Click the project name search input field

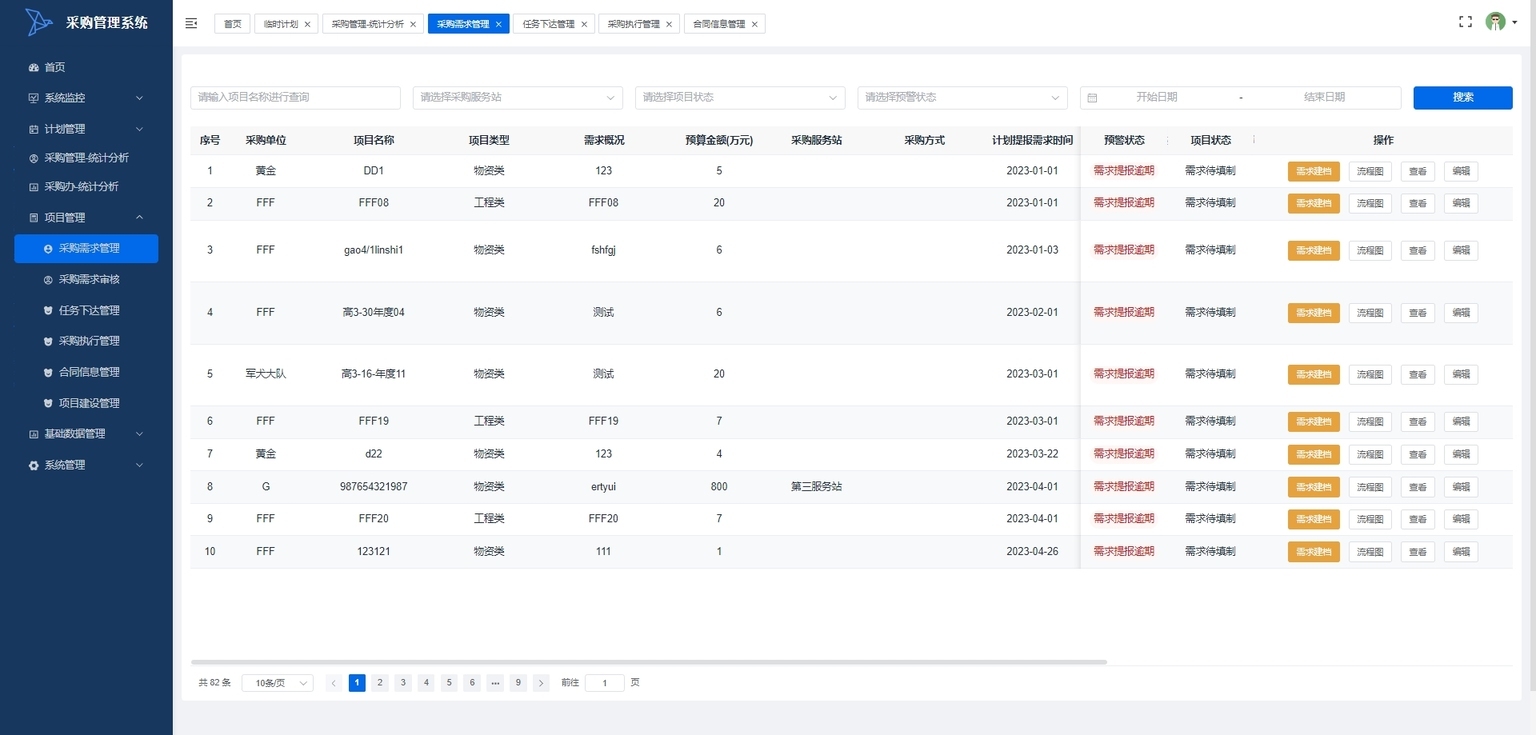(x=295, y=98)
